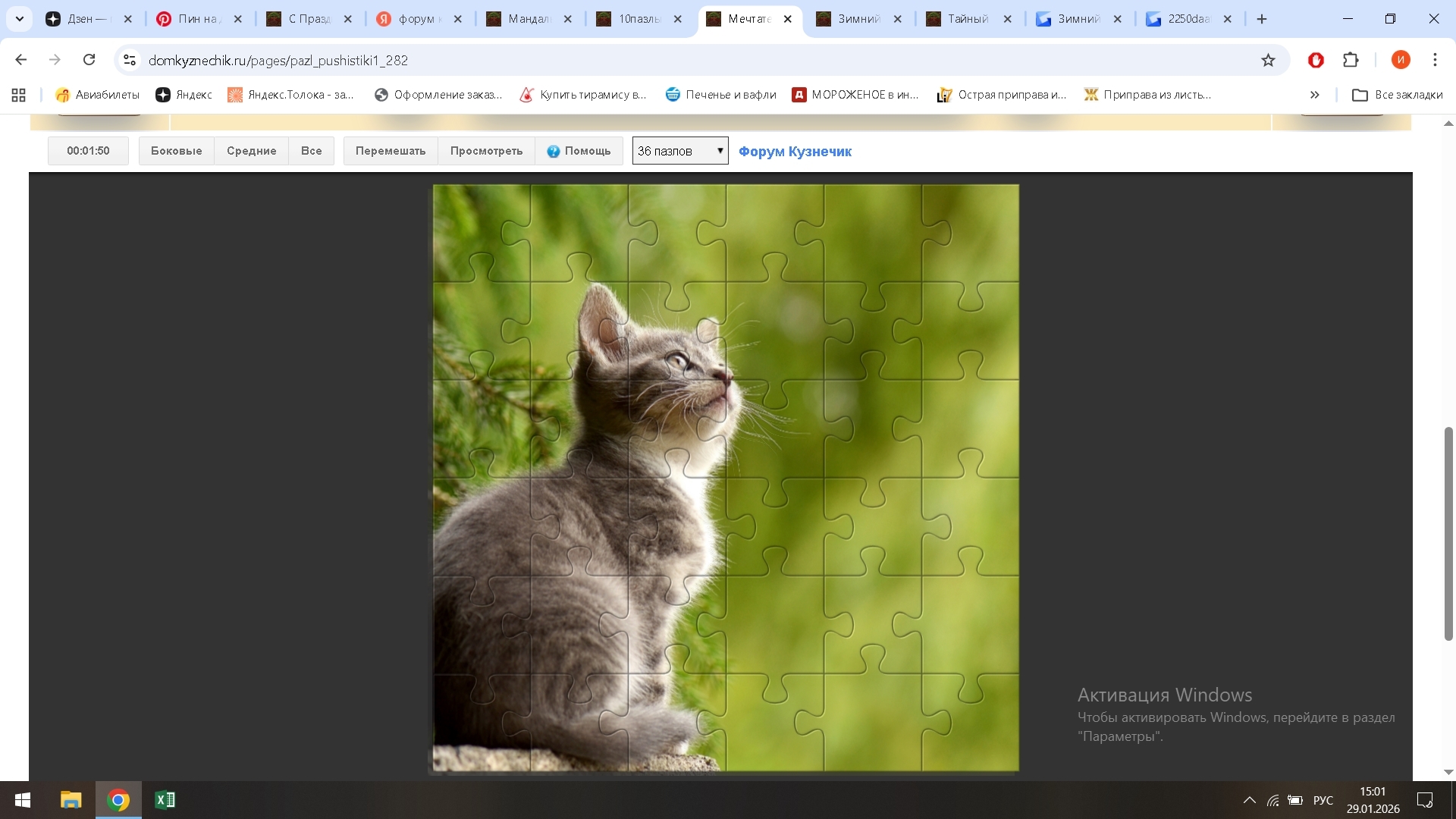The image size is (1456, 819).
Task: Switch to the Тайный tab
Action: [968, 19]
